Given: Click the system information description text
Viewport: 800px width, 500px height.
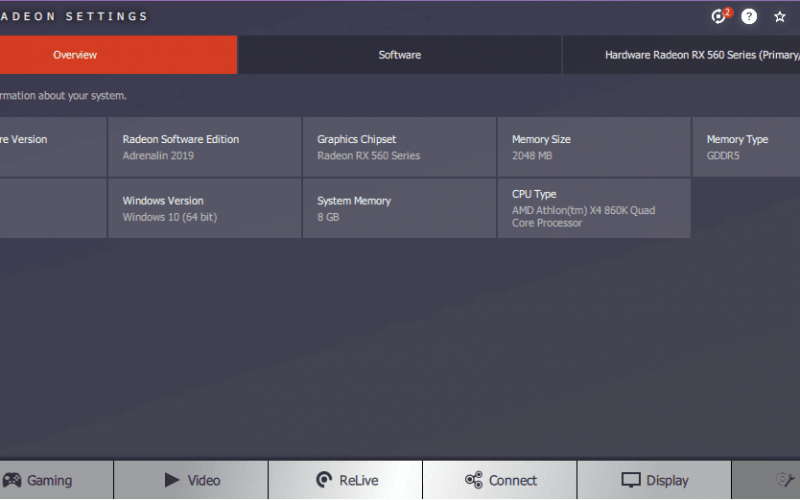Looking at the screenshot, I should [63, 96].
